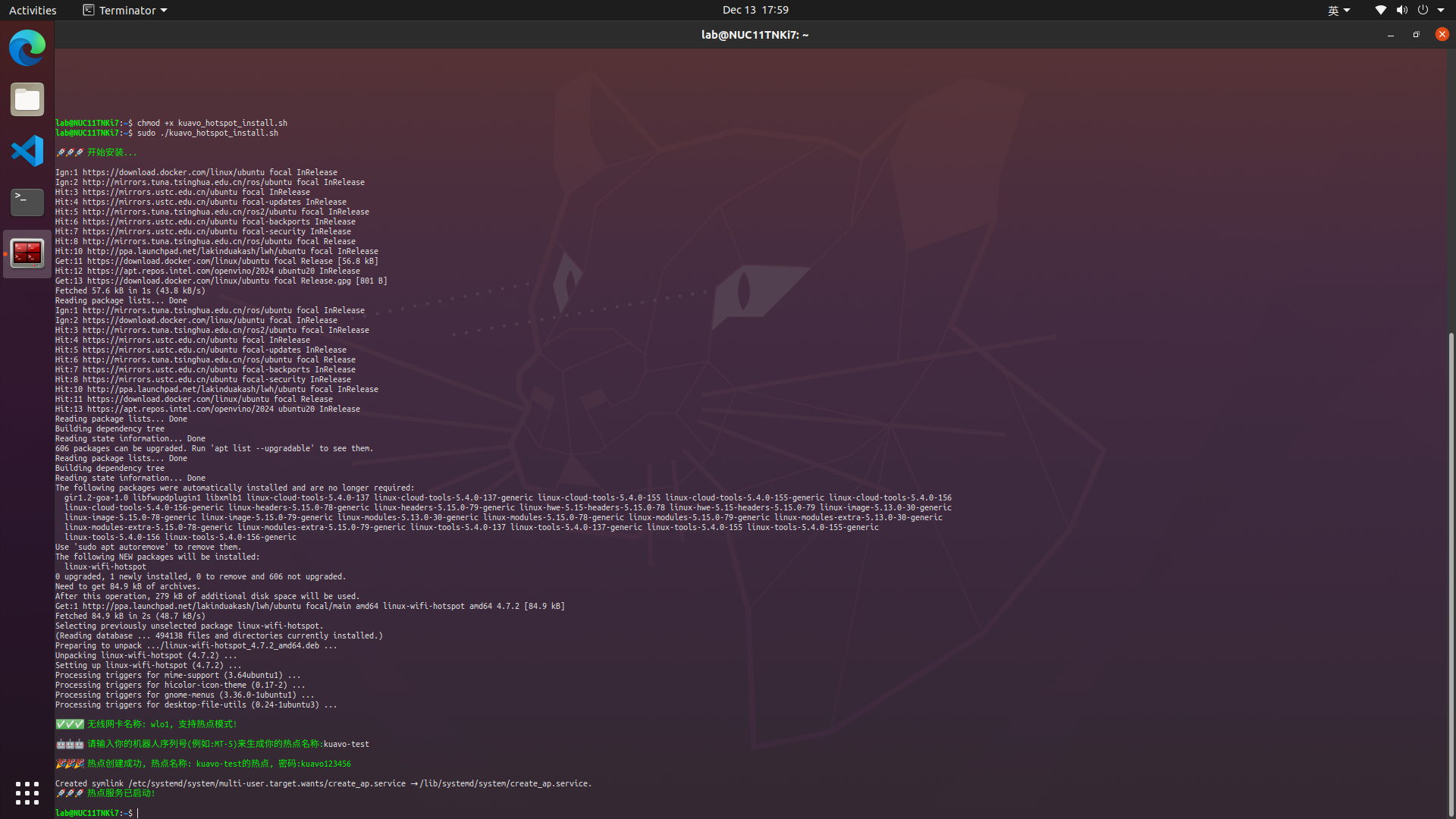Show Applications grid button

pos(27,793)
